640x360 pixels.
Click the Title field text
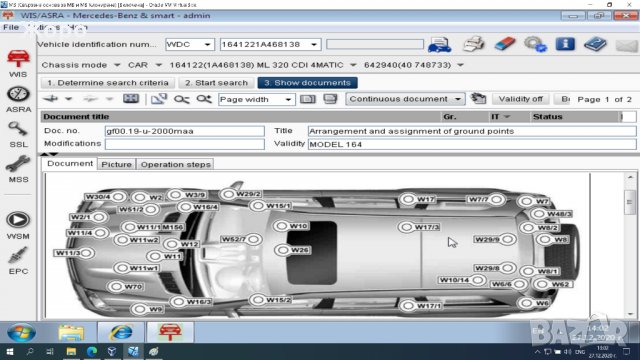tap(472, 131)
